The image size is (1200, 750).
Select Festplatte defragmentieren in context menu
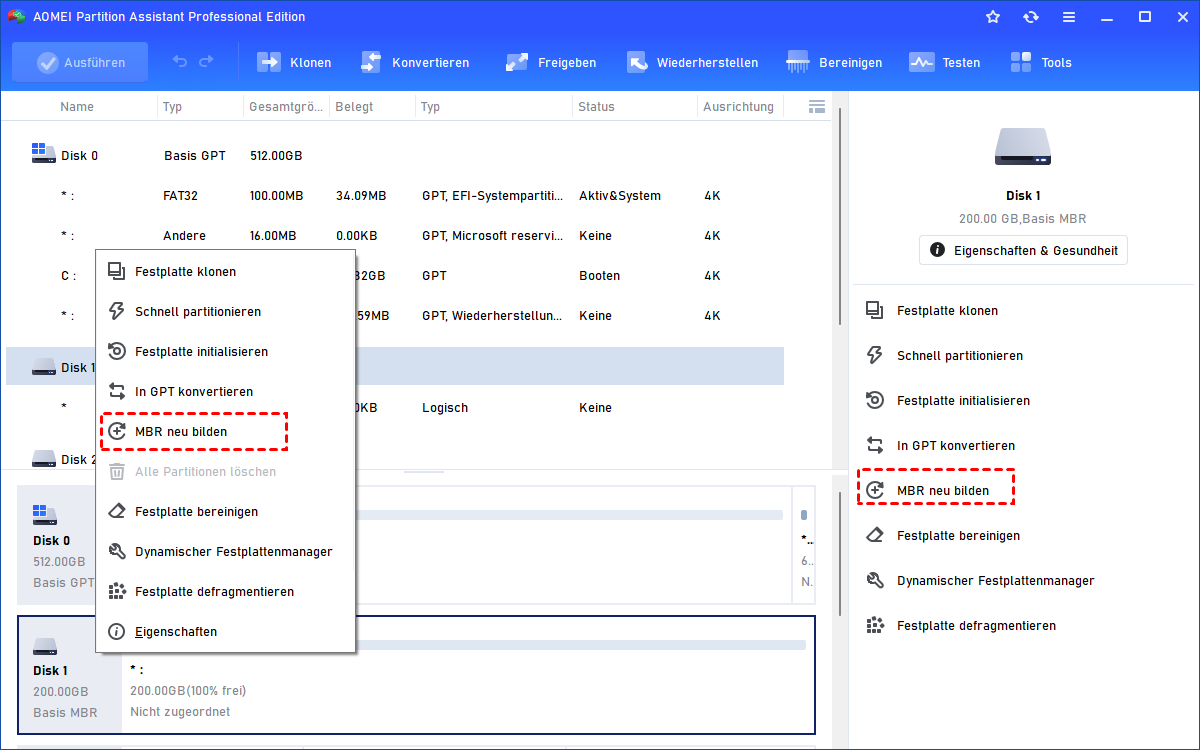[x=225, y=591]
